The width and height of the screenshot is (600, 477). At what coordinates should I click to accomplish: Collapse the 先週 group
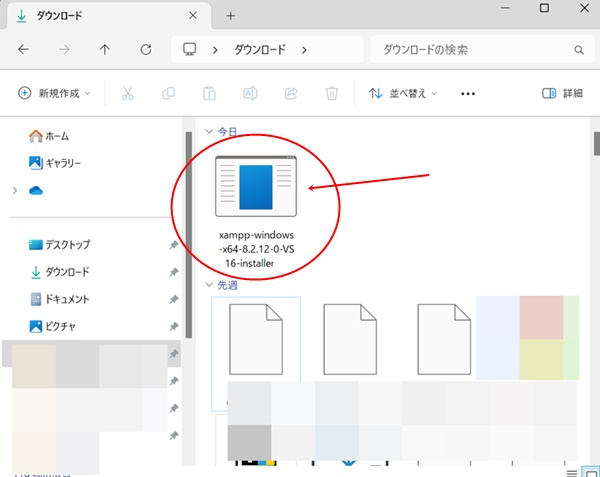(x=209, y=285)
